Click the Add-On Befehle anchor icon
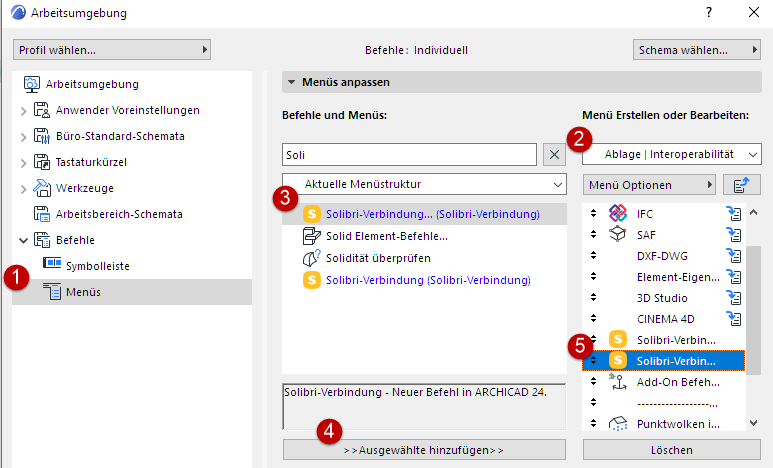 tap(618, 381)
